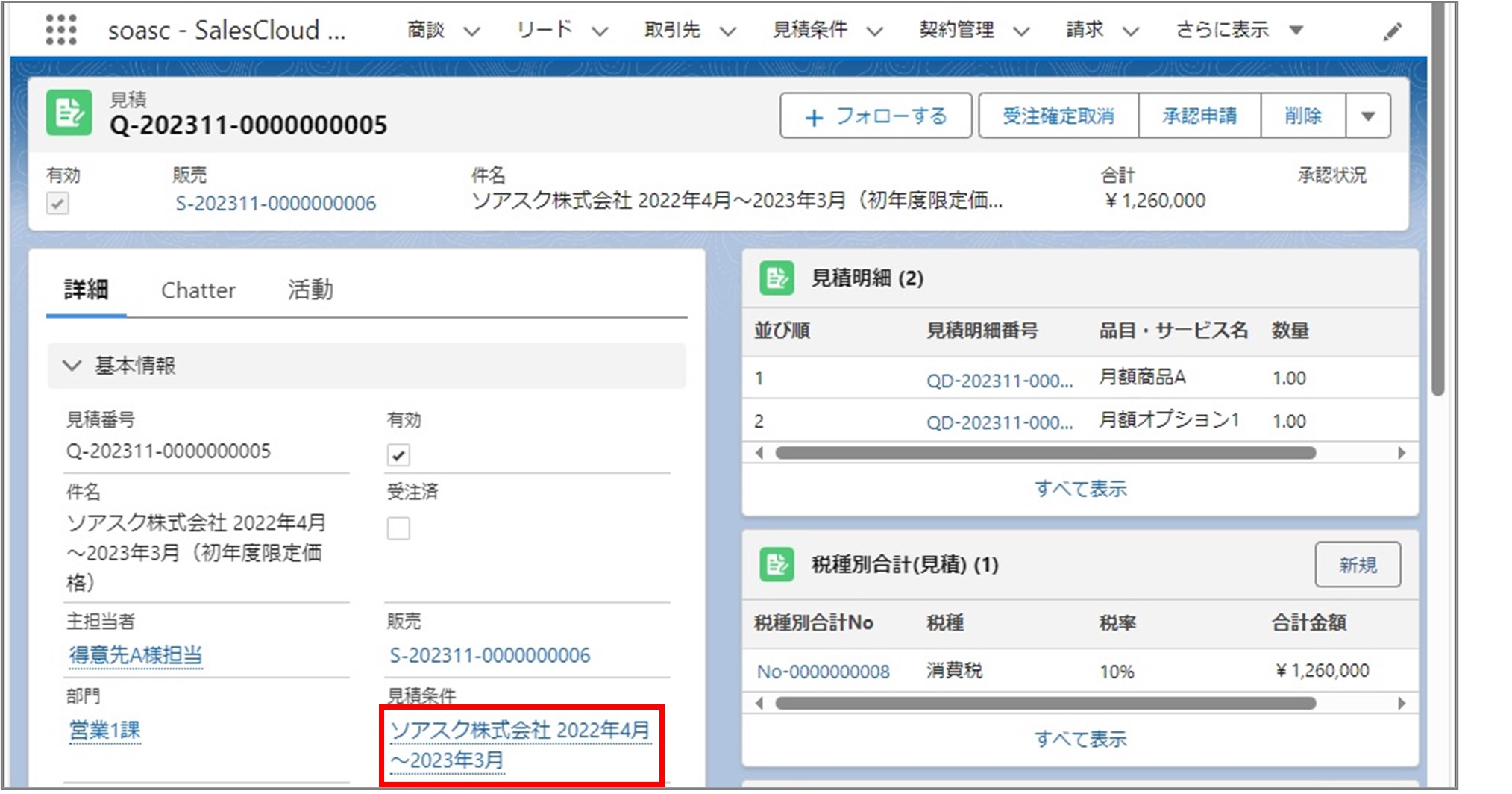Viewport: 1512px width, 794px height.
Task: Open 主担当者 link 得意先A様担当
Action: tap(135, 655)
